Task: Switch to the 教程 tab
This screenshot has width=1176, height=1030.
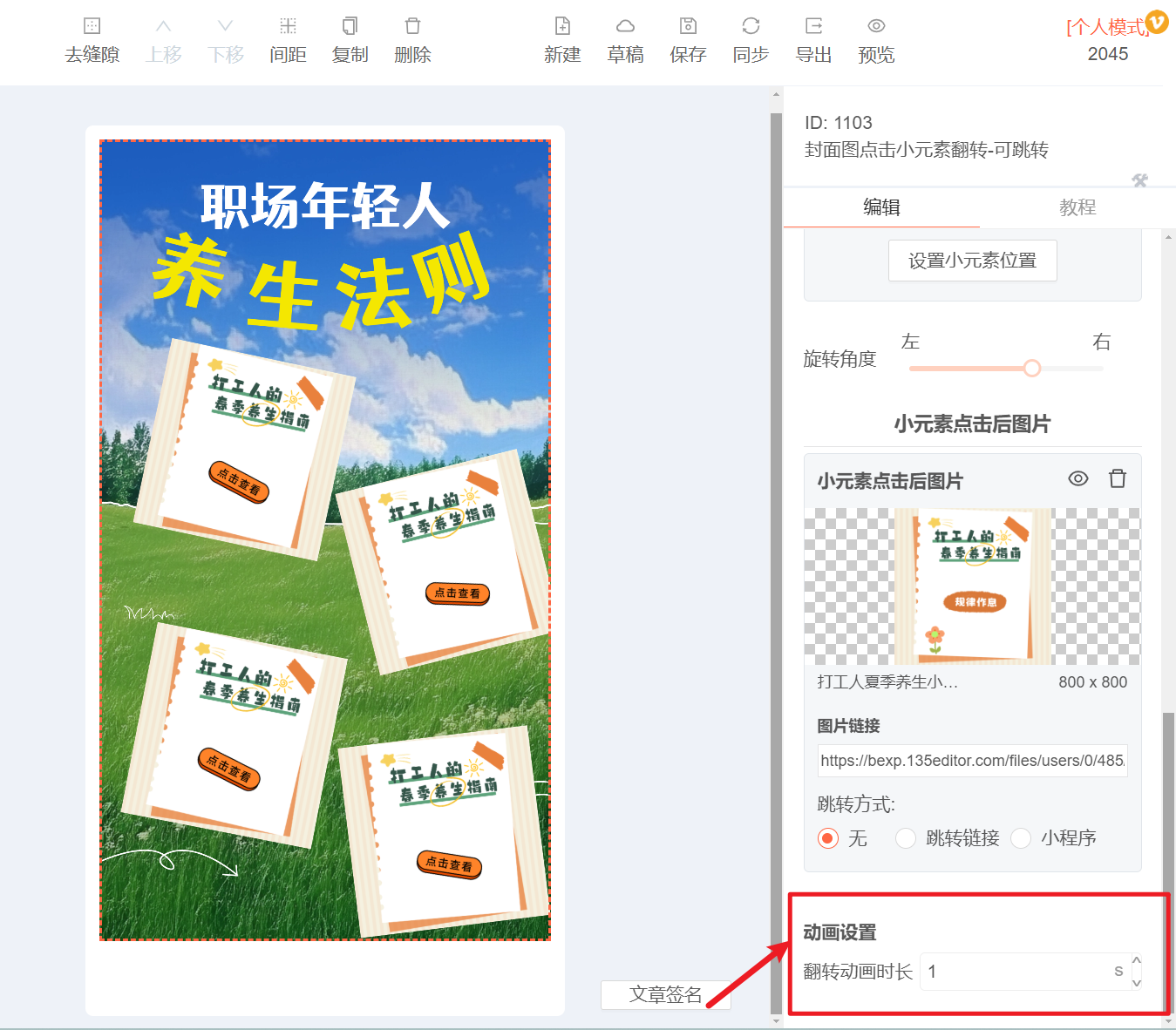Action: click(1077, 207)
